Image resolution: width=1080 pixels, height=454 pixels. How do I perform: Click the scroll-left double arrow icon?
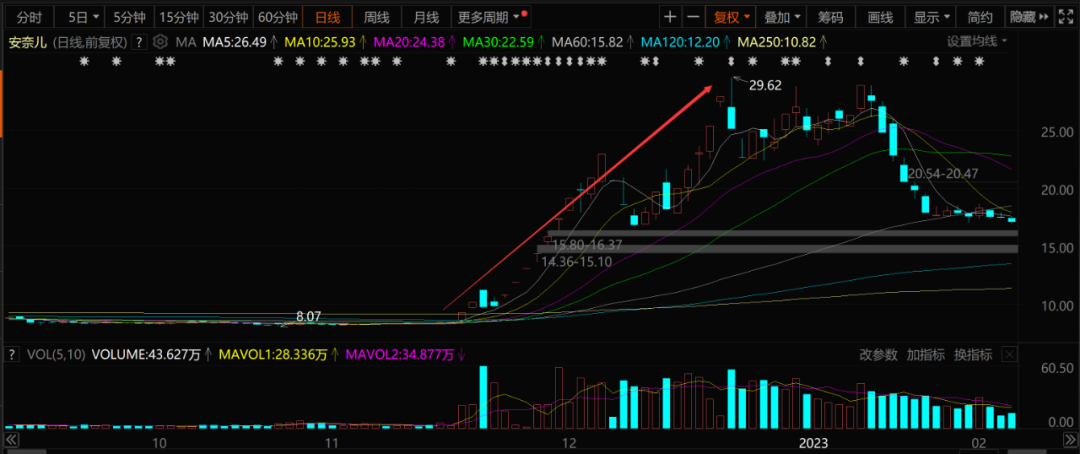[x=10, y=440]
